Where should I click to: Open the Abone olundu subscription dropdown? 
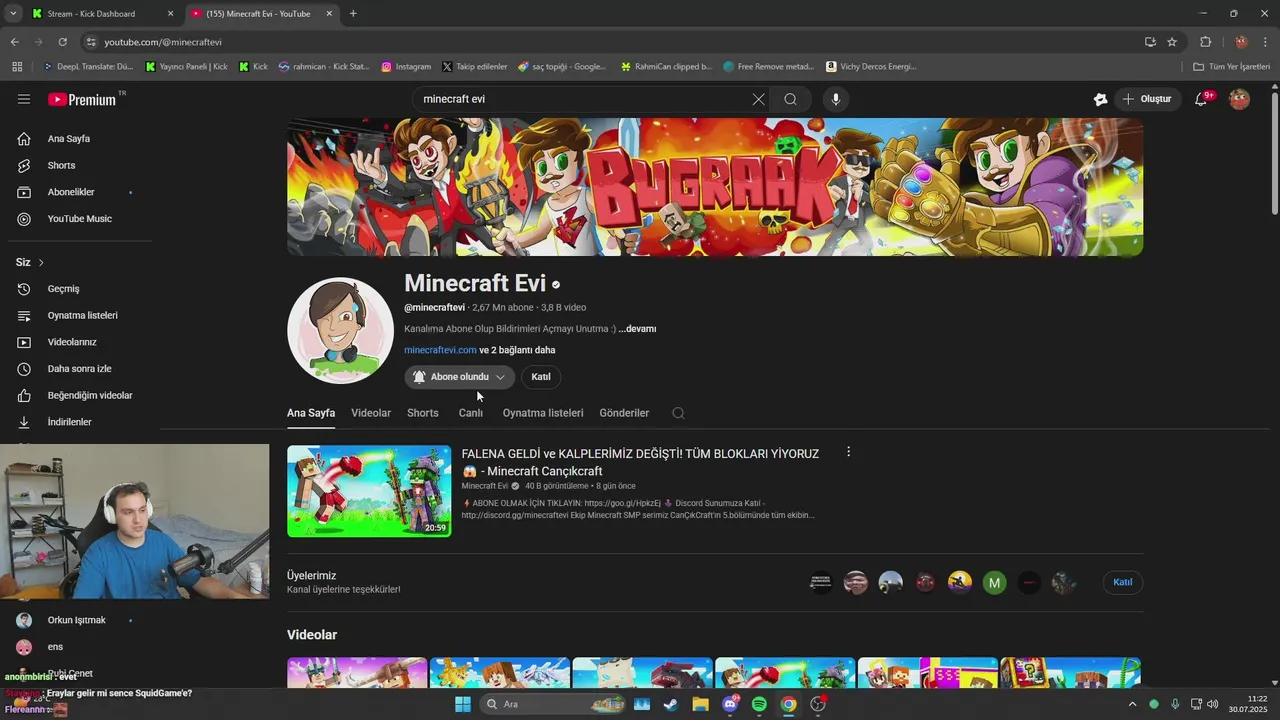459,377
